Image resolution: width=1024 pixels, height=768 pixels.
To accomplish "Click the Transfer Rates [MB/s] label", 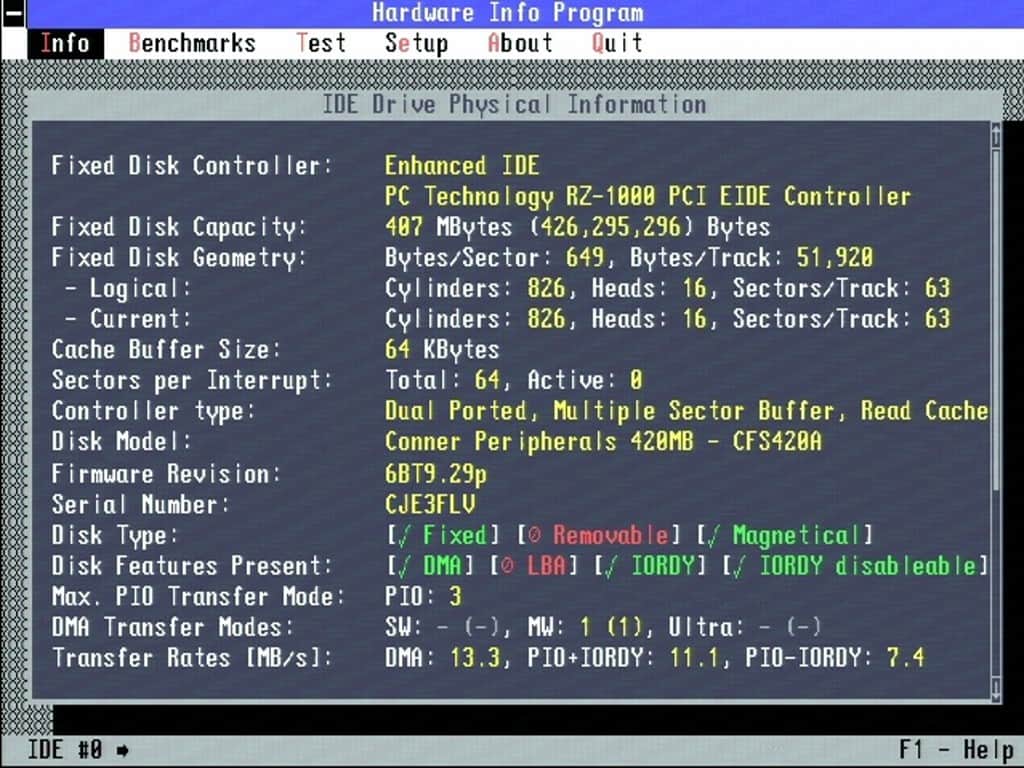I will coord(192,658).
